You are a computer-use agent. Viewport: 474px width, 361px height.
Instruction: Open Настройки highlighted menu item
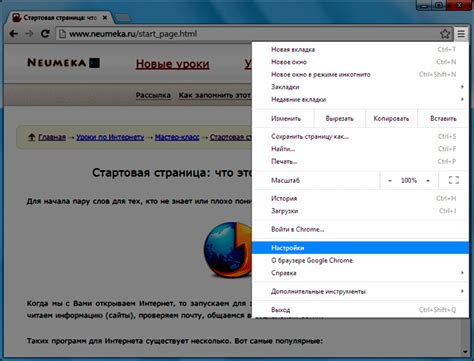(x=360, y=248)
